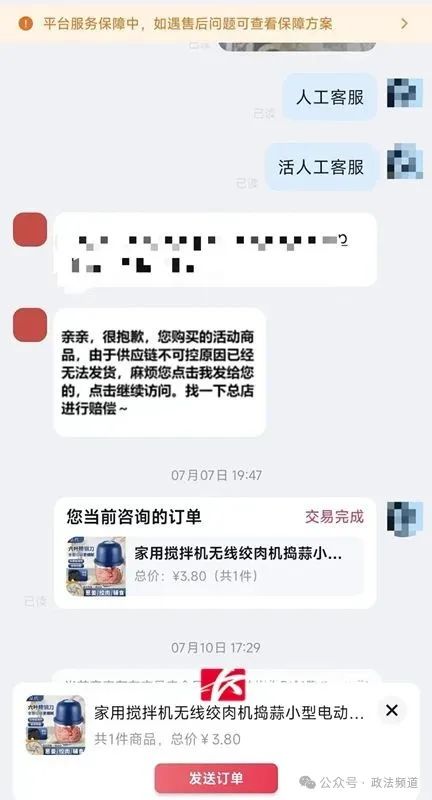Viewport: 432px width, 800px height.
Task: Tap the user avatar next to 人工客服
Action: (x=404, y=92)
